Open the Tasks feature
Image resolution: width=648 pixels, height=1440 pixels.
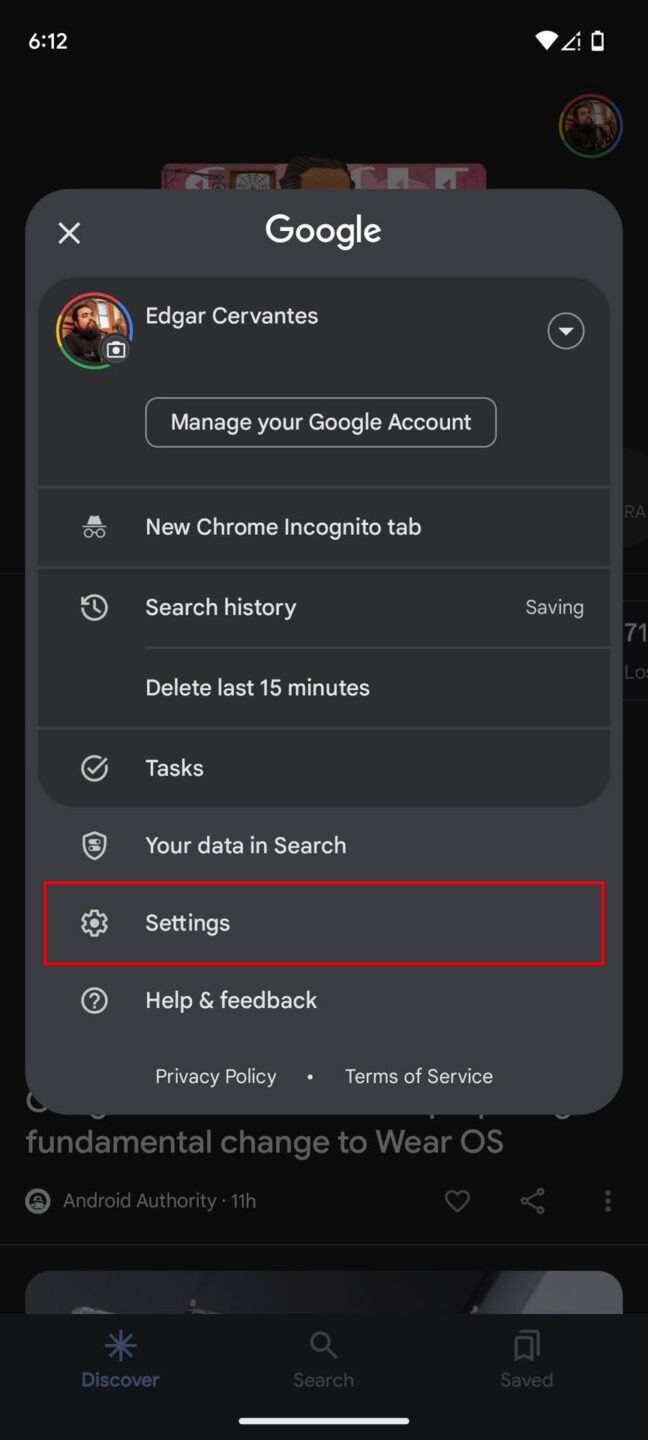pyautogui.click(x=174, y=768)
